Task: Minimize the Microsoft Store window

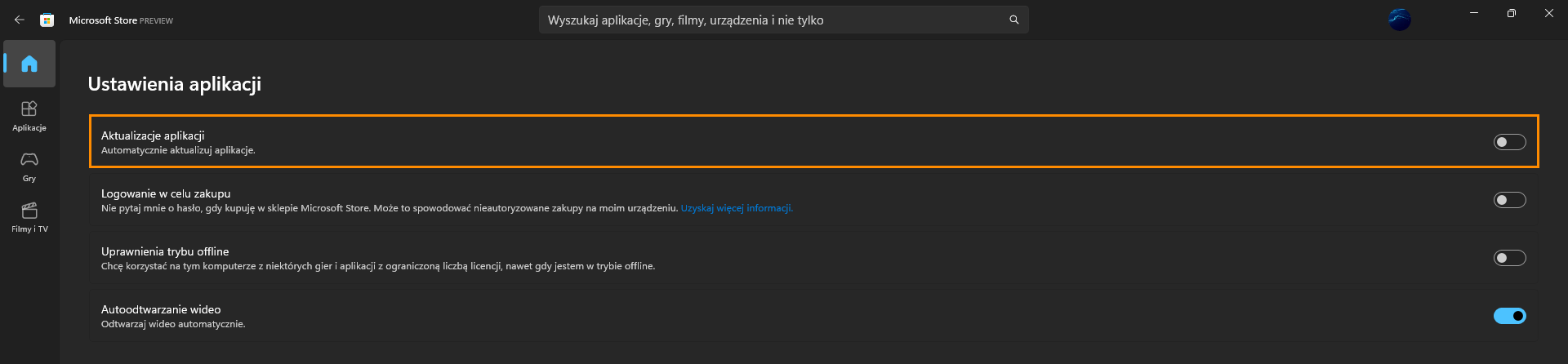Action: (x=1474, y=13)
